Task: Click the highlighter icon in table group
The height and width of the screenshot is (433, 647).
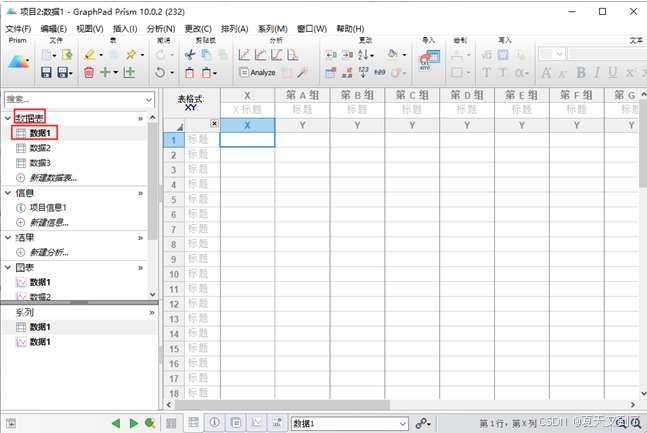Action: pyautogui.click(x=89, y=54)
